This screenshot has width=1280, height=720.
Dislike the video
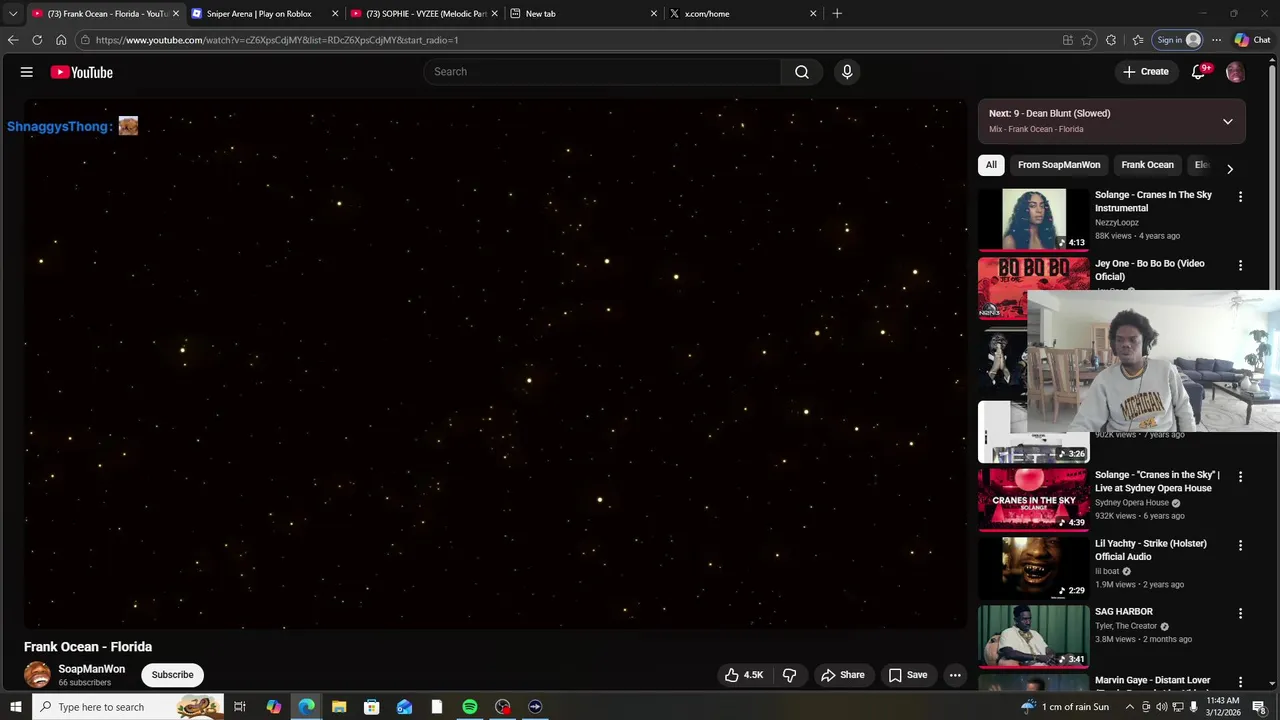click(x=790, y=675)
